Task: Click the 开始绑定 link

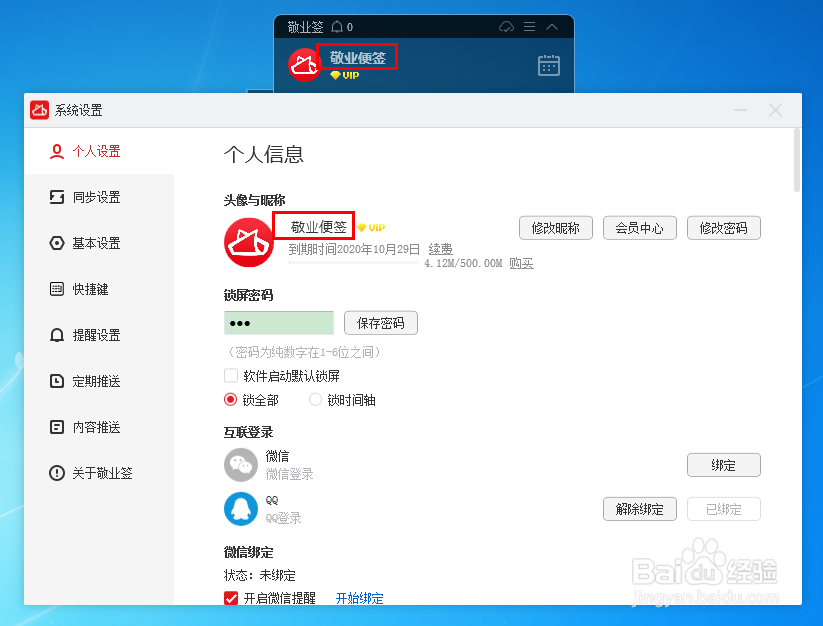Action: 360,598
